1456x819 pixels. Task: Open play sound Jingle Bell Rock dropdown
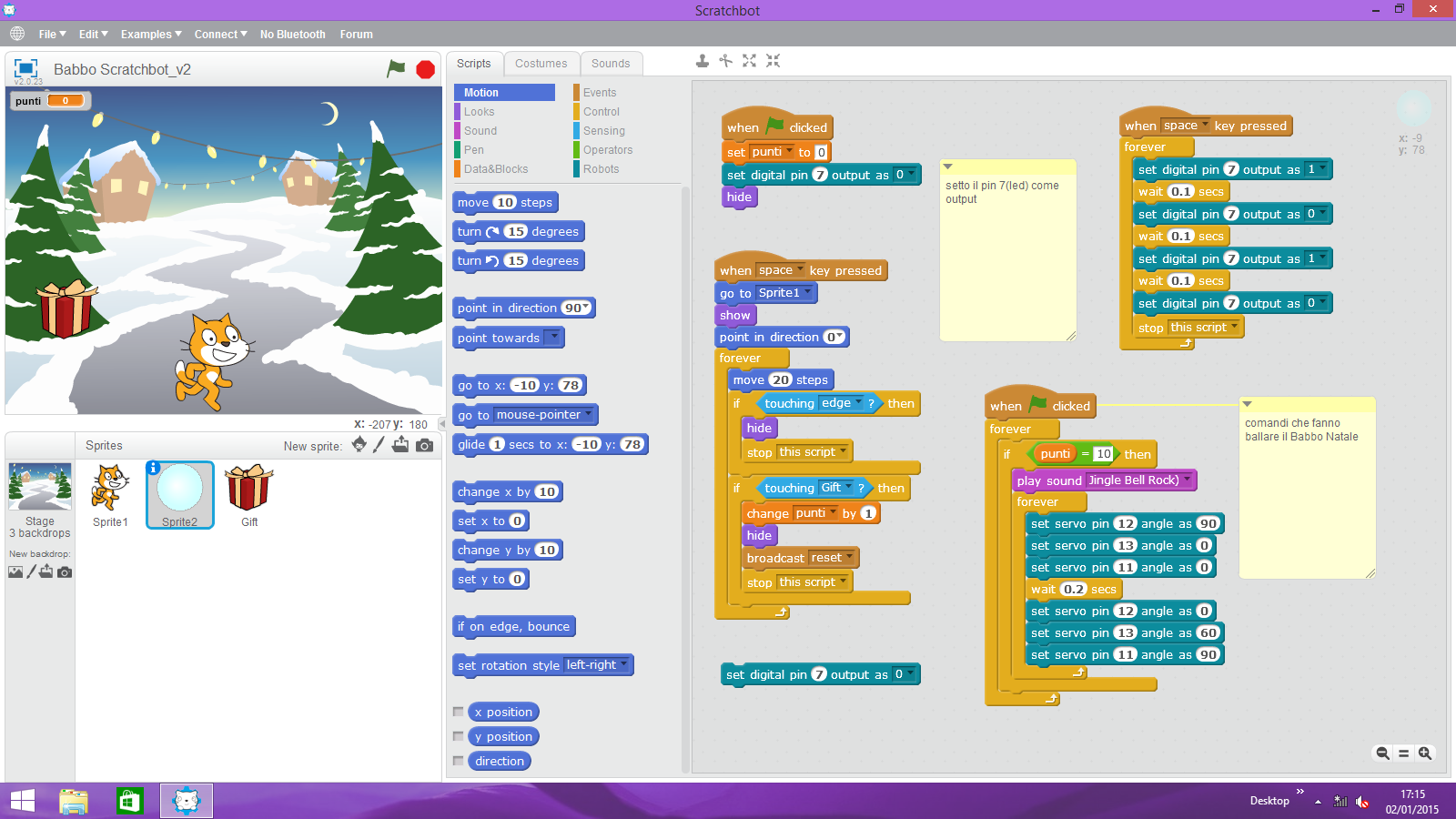click(x=1187, y=480)
